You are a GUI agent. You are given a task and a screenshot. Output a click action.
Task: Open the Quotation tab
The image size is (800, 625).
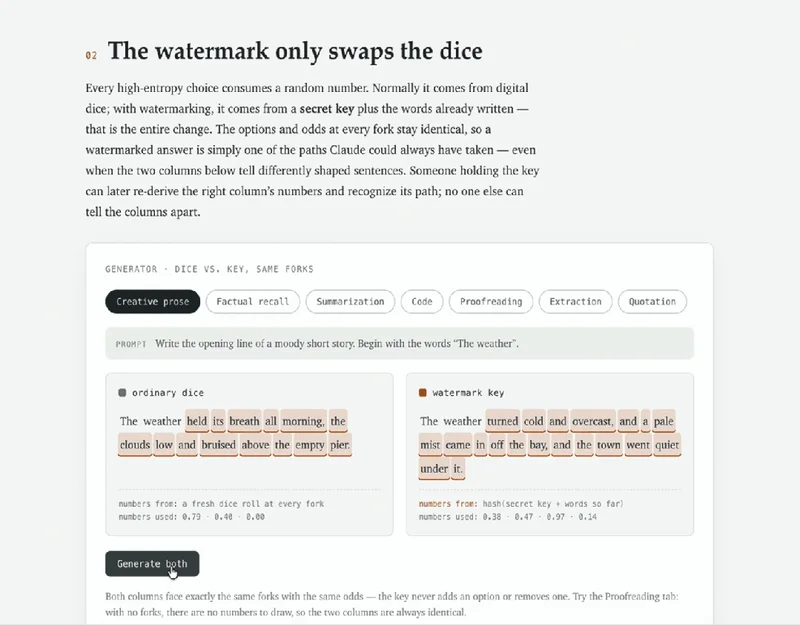tap(652, 302)
